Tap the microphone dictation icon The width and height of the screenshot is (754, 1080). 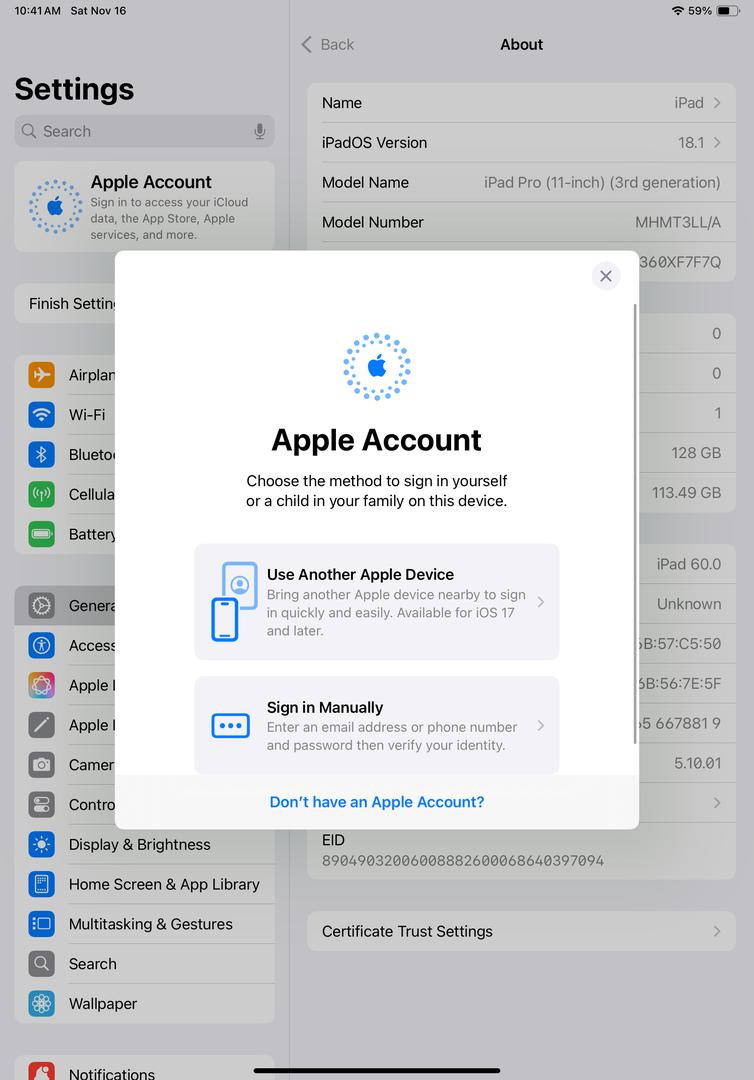point(260,131)
